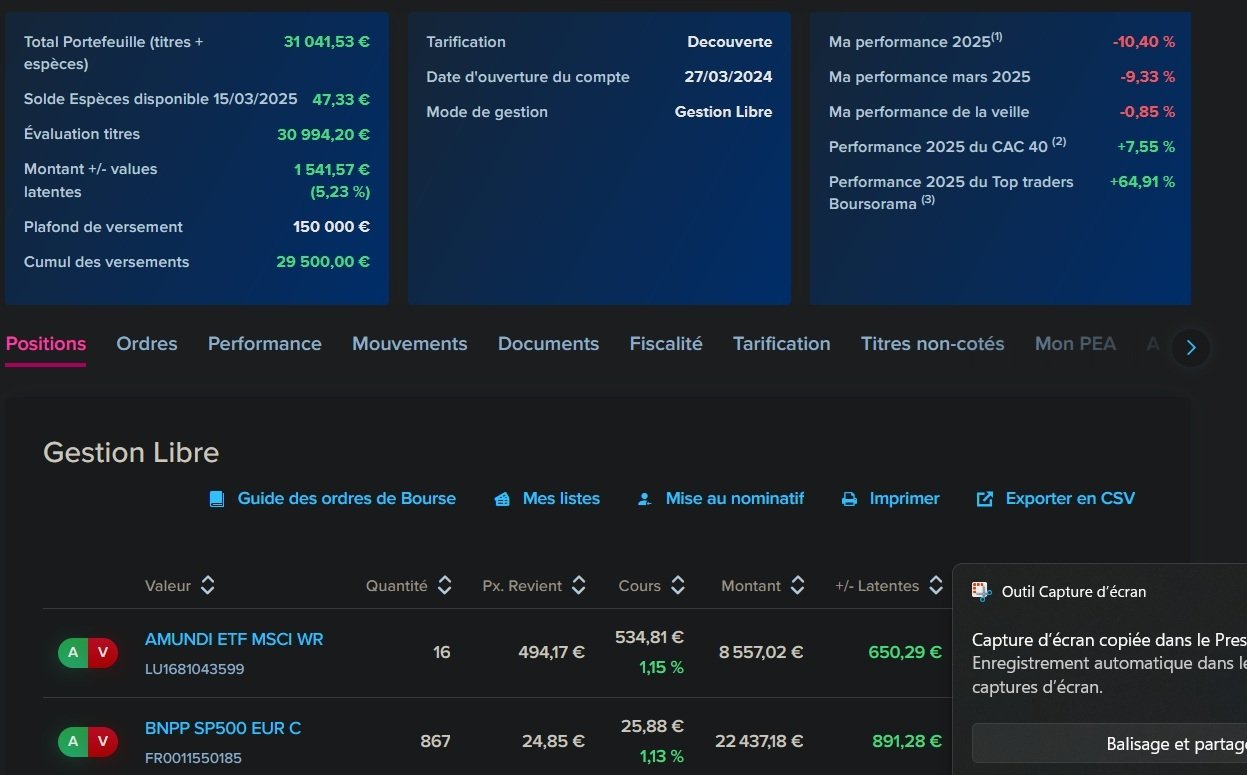Sell AMUNDI ETF MSCI WR with V button
Screen dimensions: 1247x775
pyautogui.click(x=103, y=653)
